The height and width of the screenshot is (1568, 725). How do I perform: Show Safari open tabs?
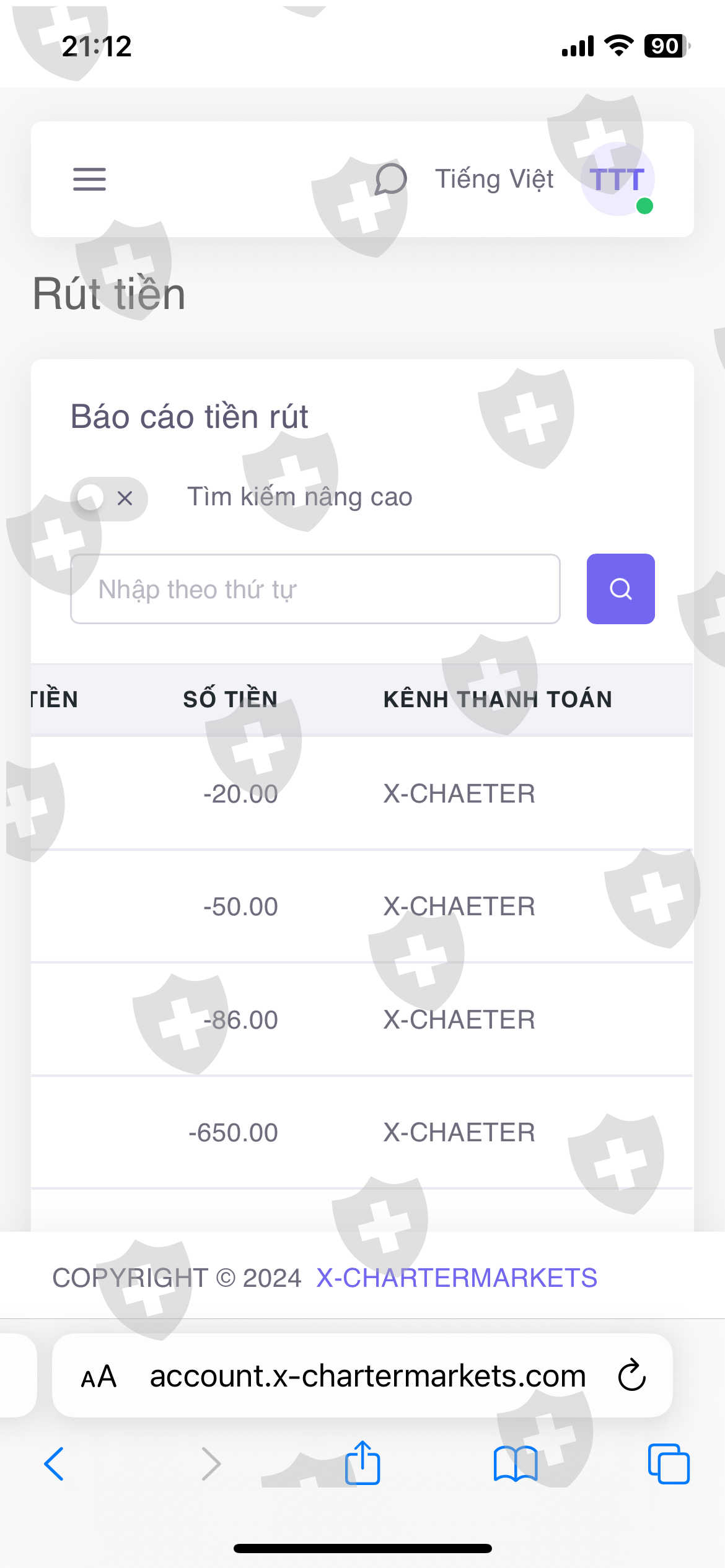[x=668, y=1463]
